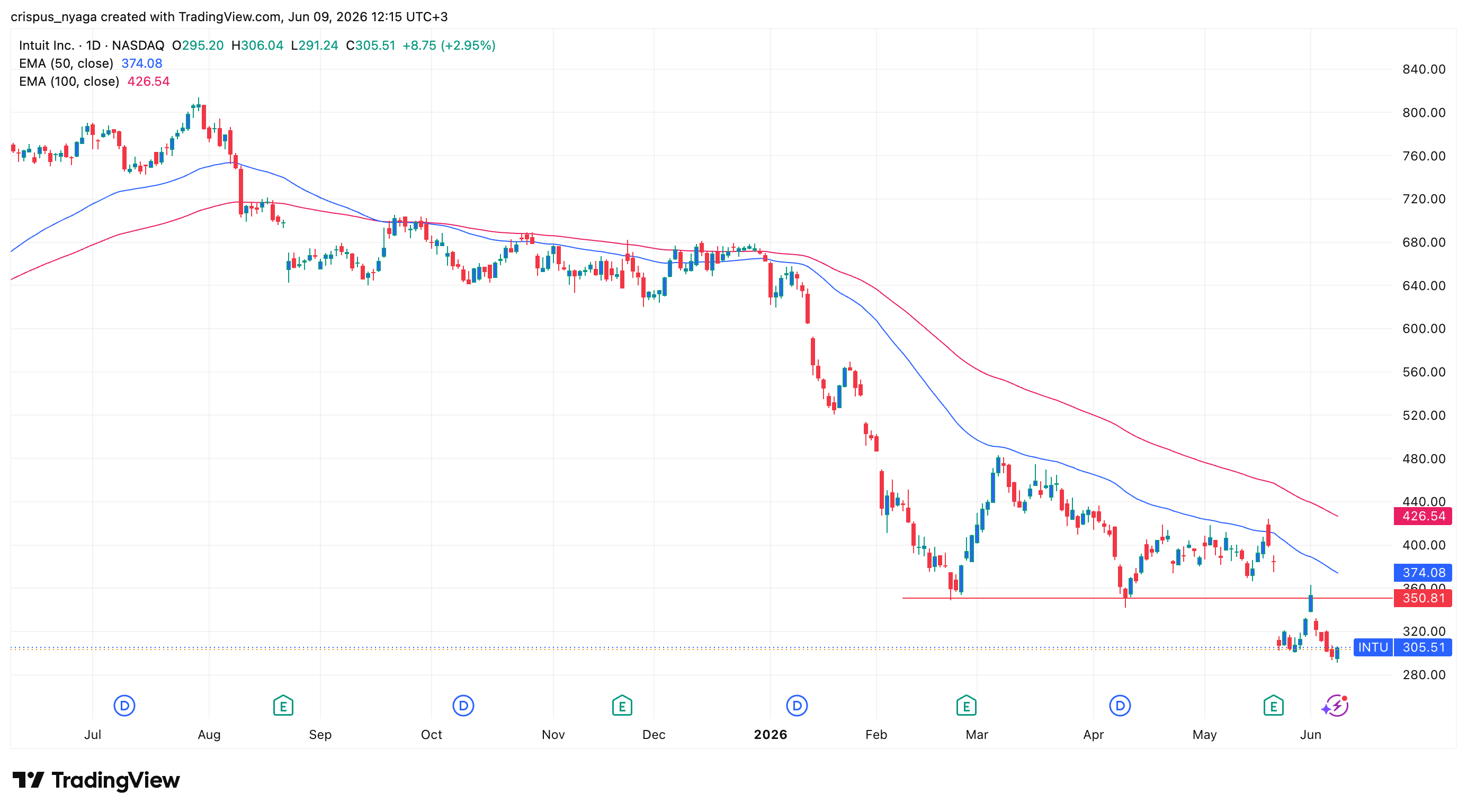Click the EMA 100 value 426.54 in legend
1467x812 pixels.
(148, 82)
